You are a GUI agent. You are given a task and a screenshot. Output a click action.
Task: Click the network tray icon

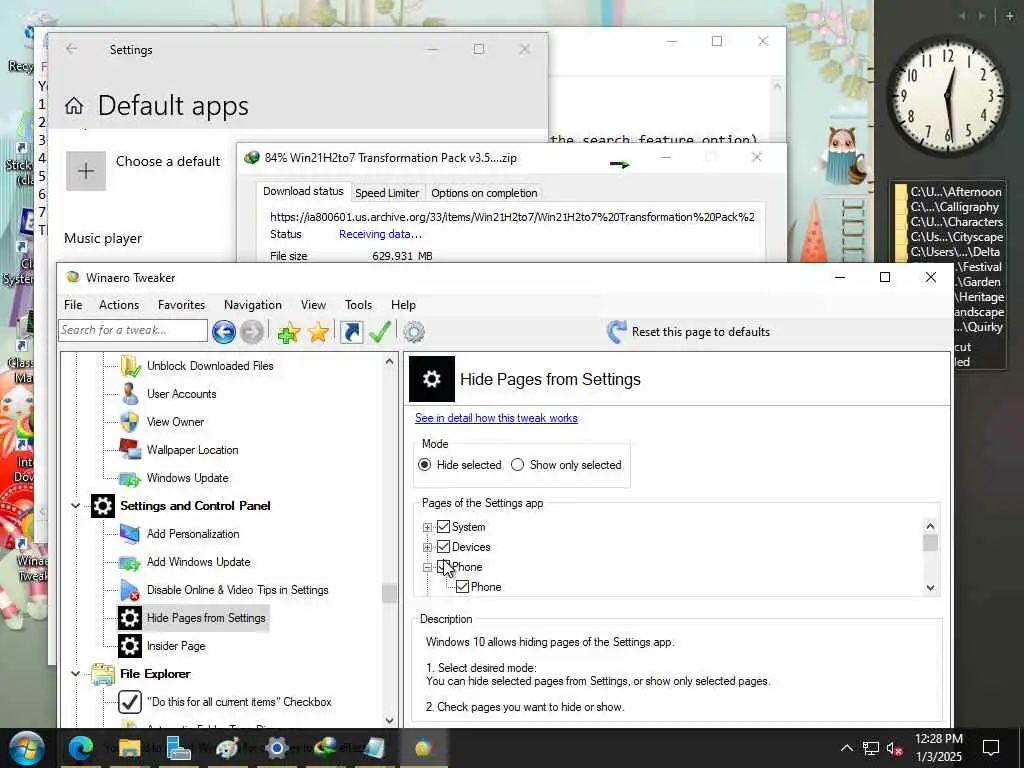tap(871, 748)
